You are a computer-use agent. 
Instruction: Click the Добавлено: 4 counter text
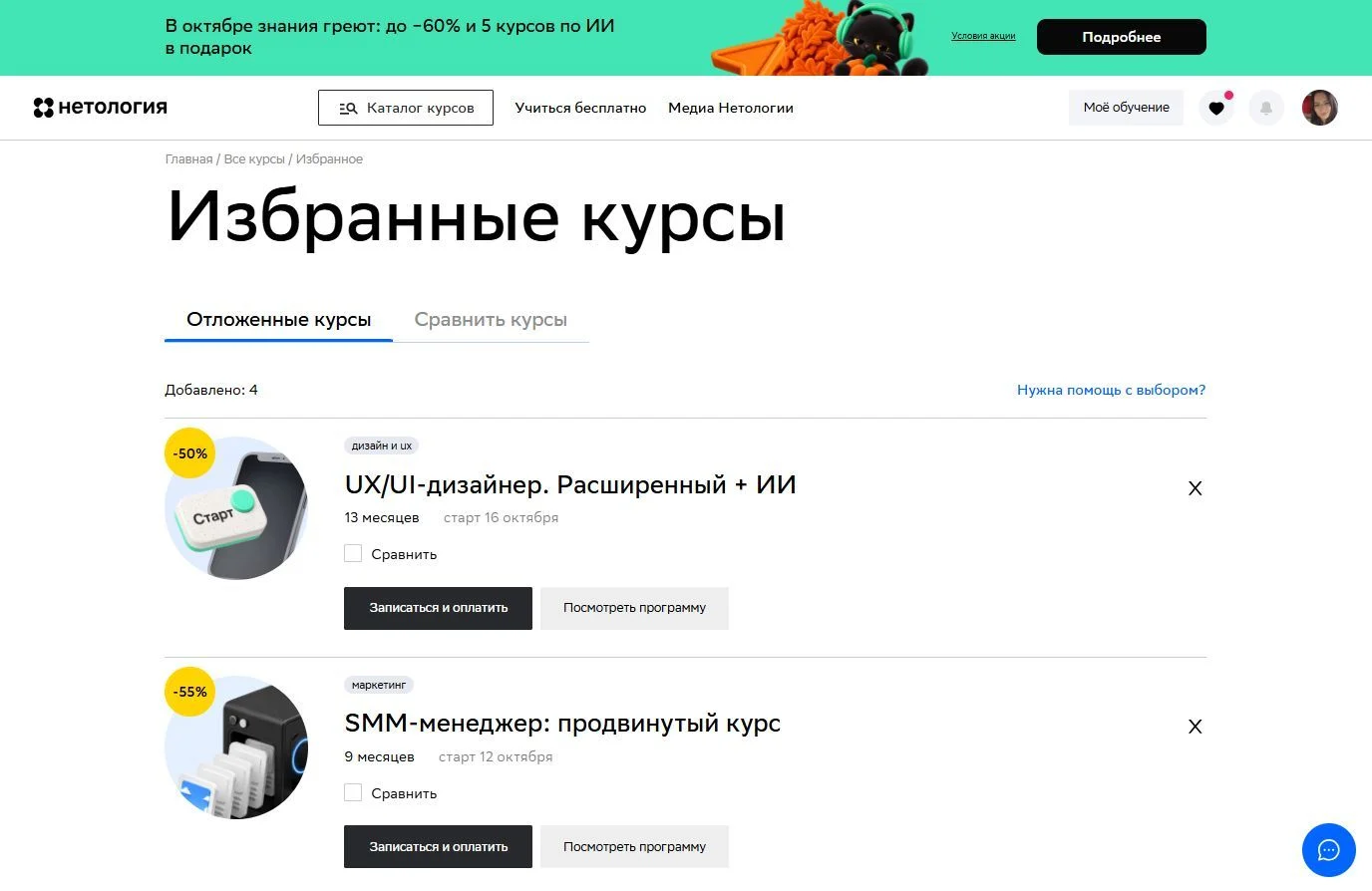[211, 390]
